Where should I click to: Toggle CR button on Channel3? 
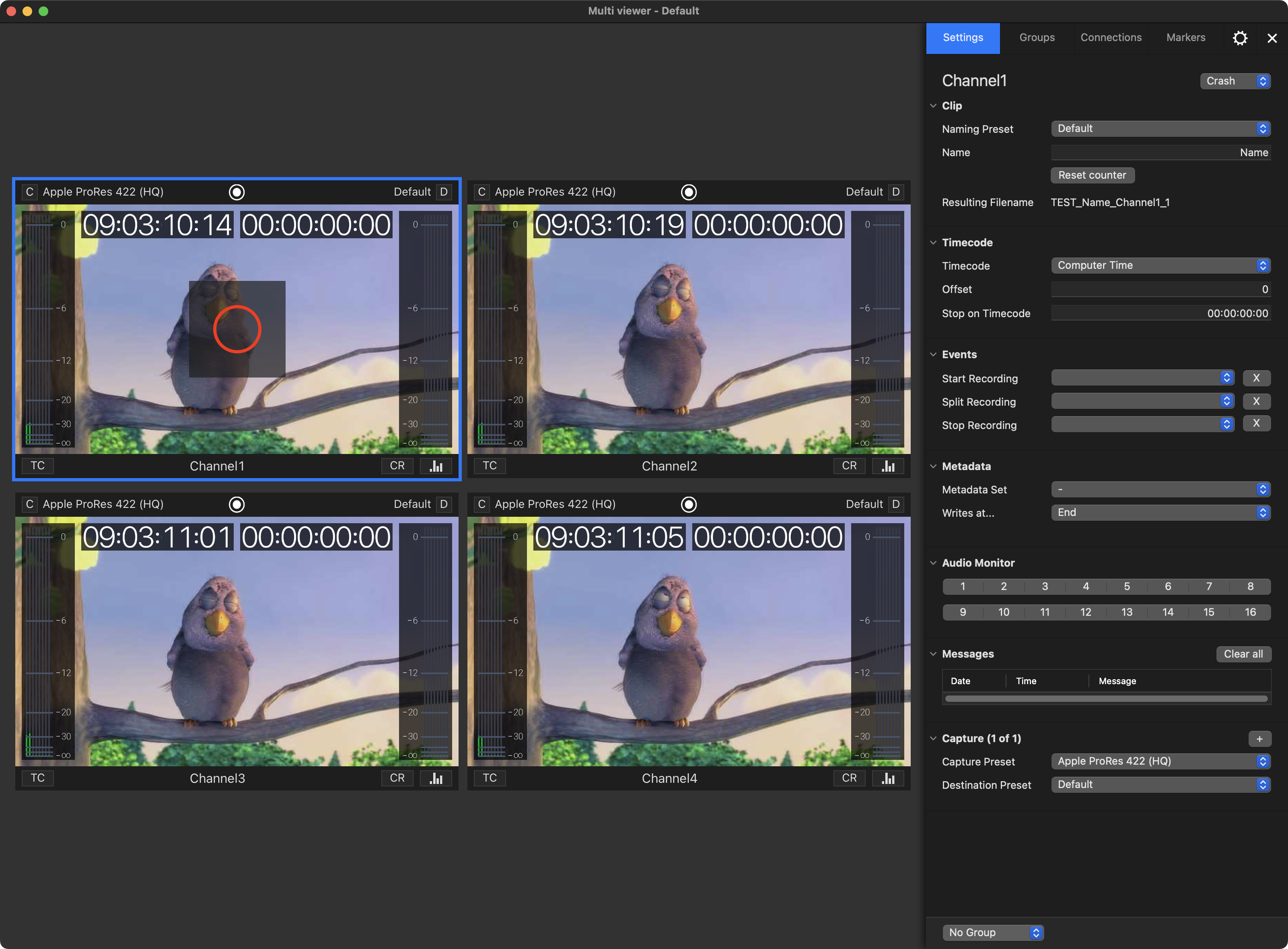[397, 778]
